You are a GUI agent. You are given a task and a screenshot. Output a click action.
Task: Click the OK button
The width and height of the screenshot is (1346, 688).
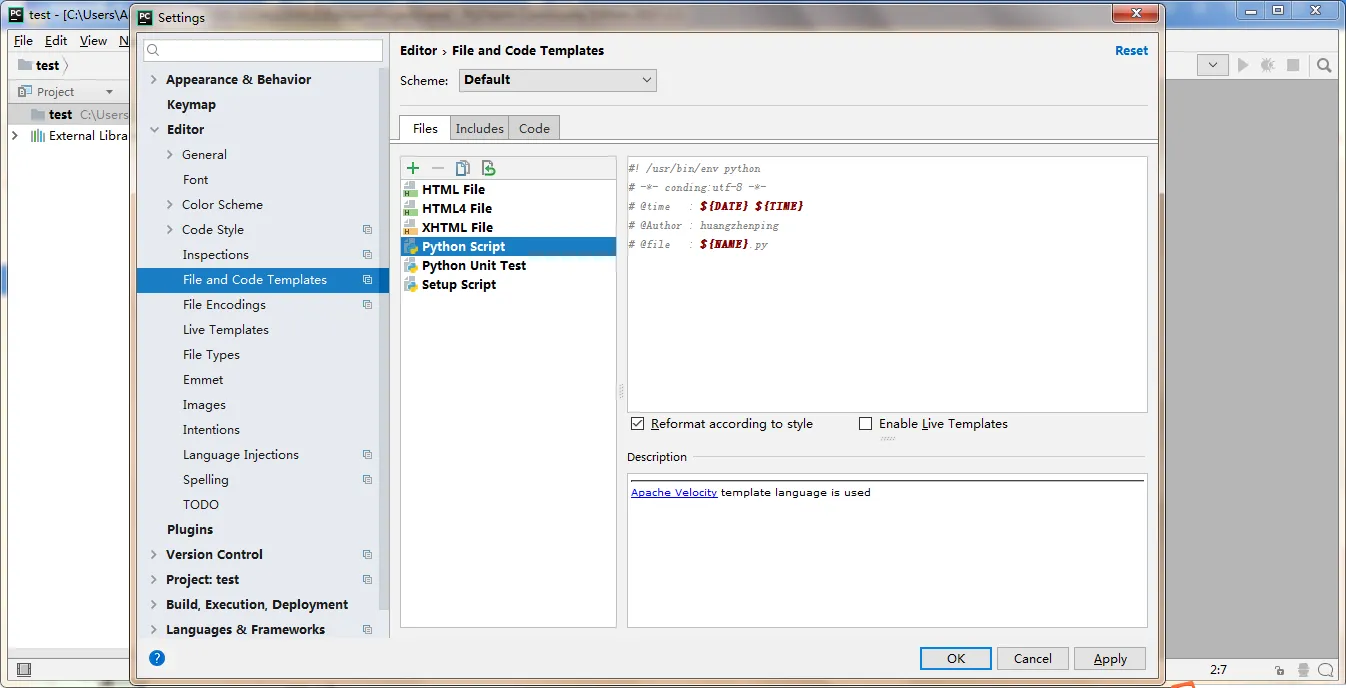pos(956,658)
